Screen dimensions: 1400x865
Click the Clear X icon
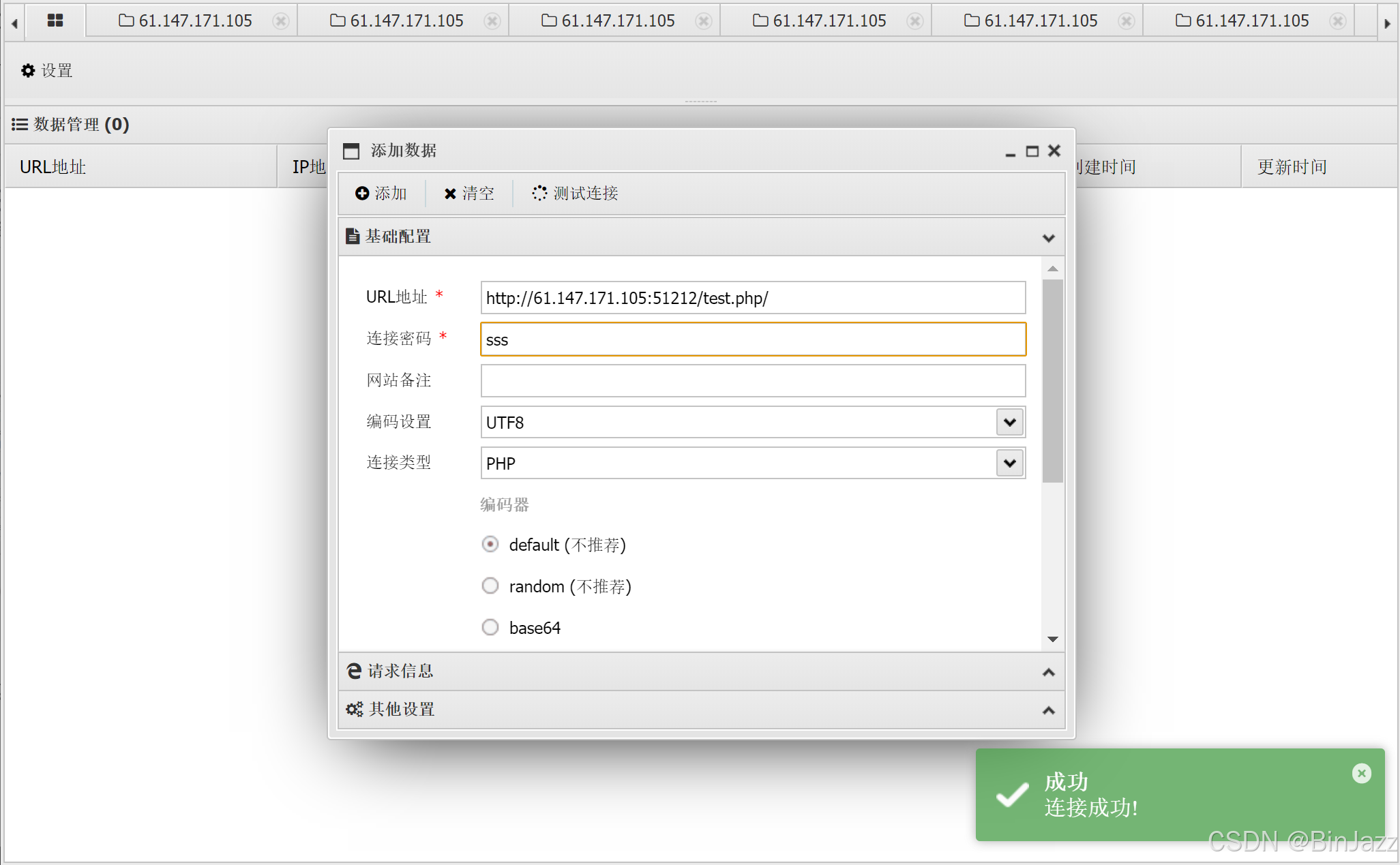pos(450,194)
